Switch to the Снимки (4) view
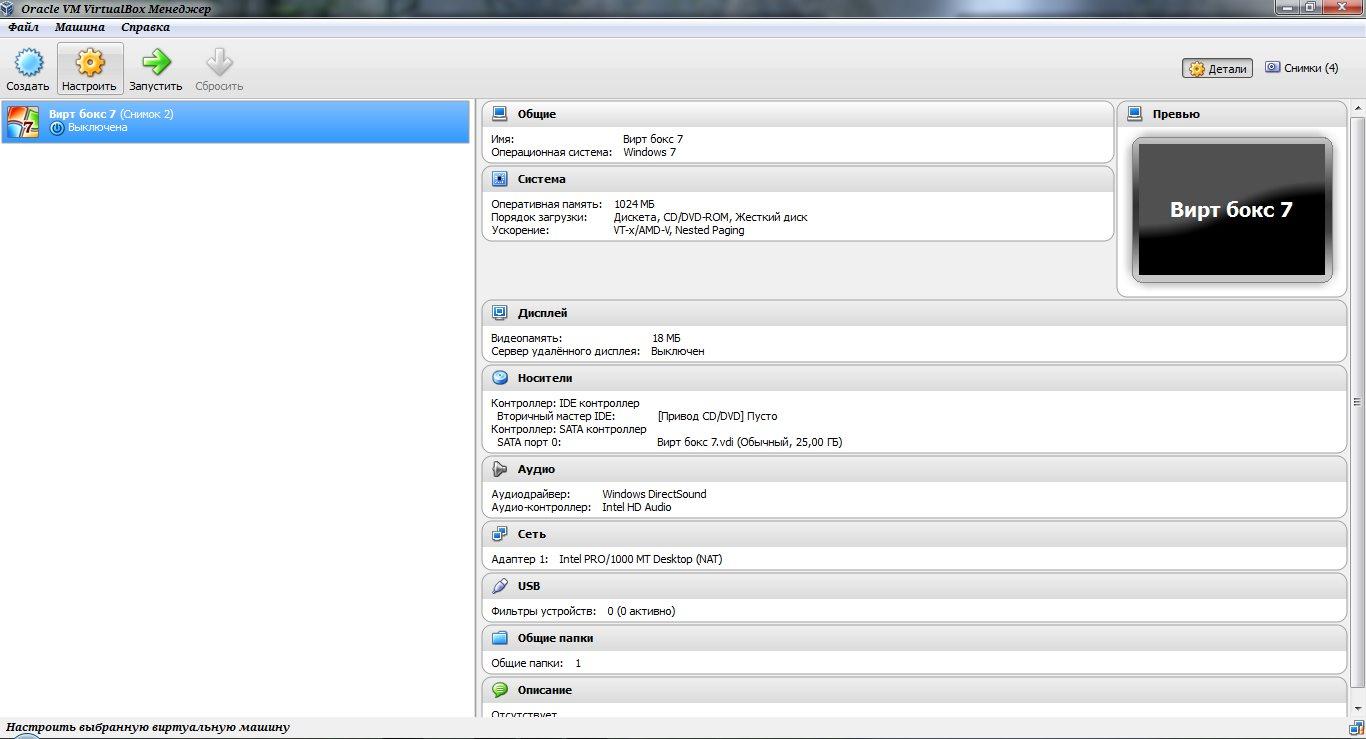The image size is (1366, 739). point(1301,68)
